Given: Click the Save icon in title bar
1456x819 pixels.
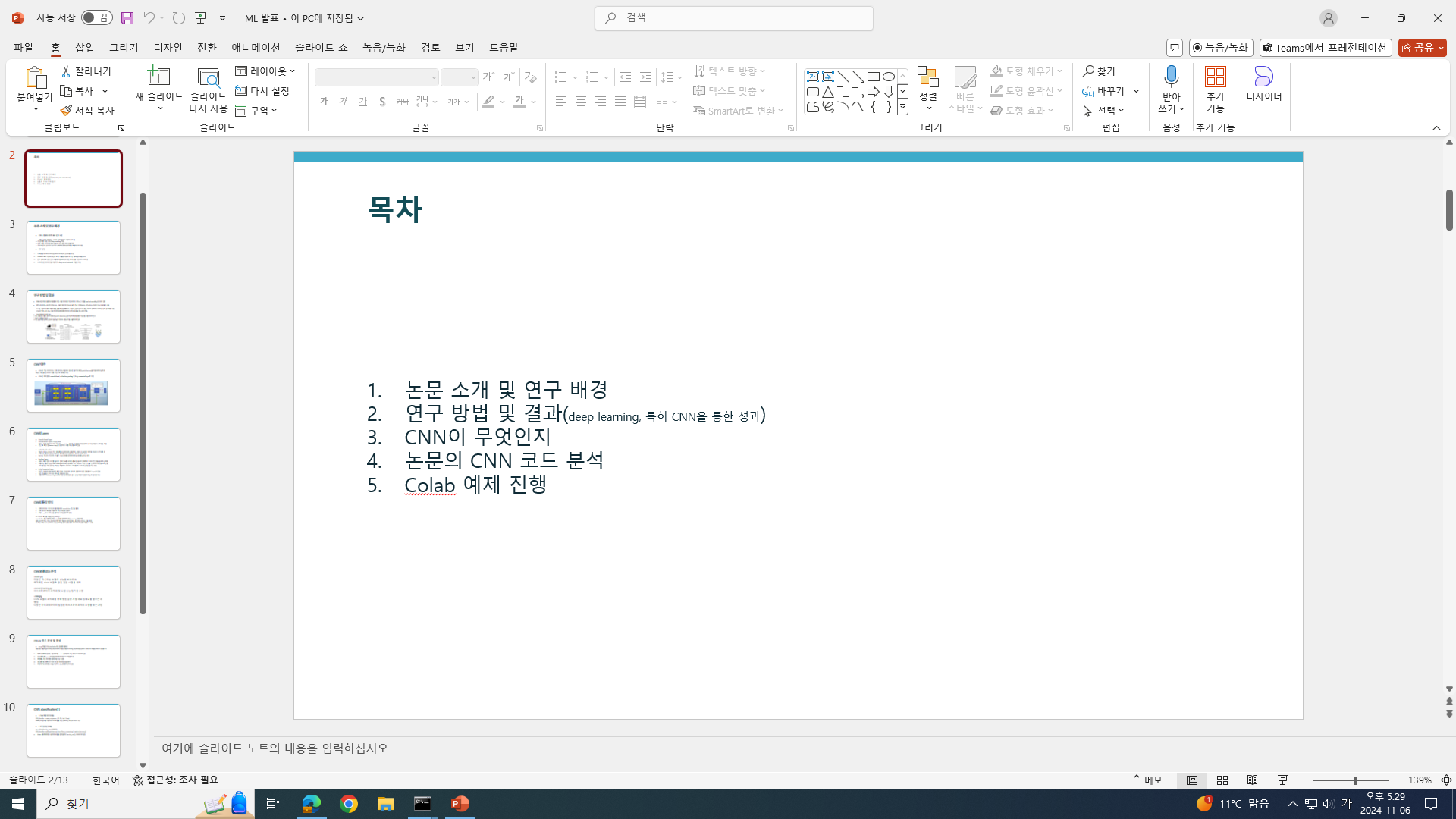Looking at the screenshot, I should (127, 17).
